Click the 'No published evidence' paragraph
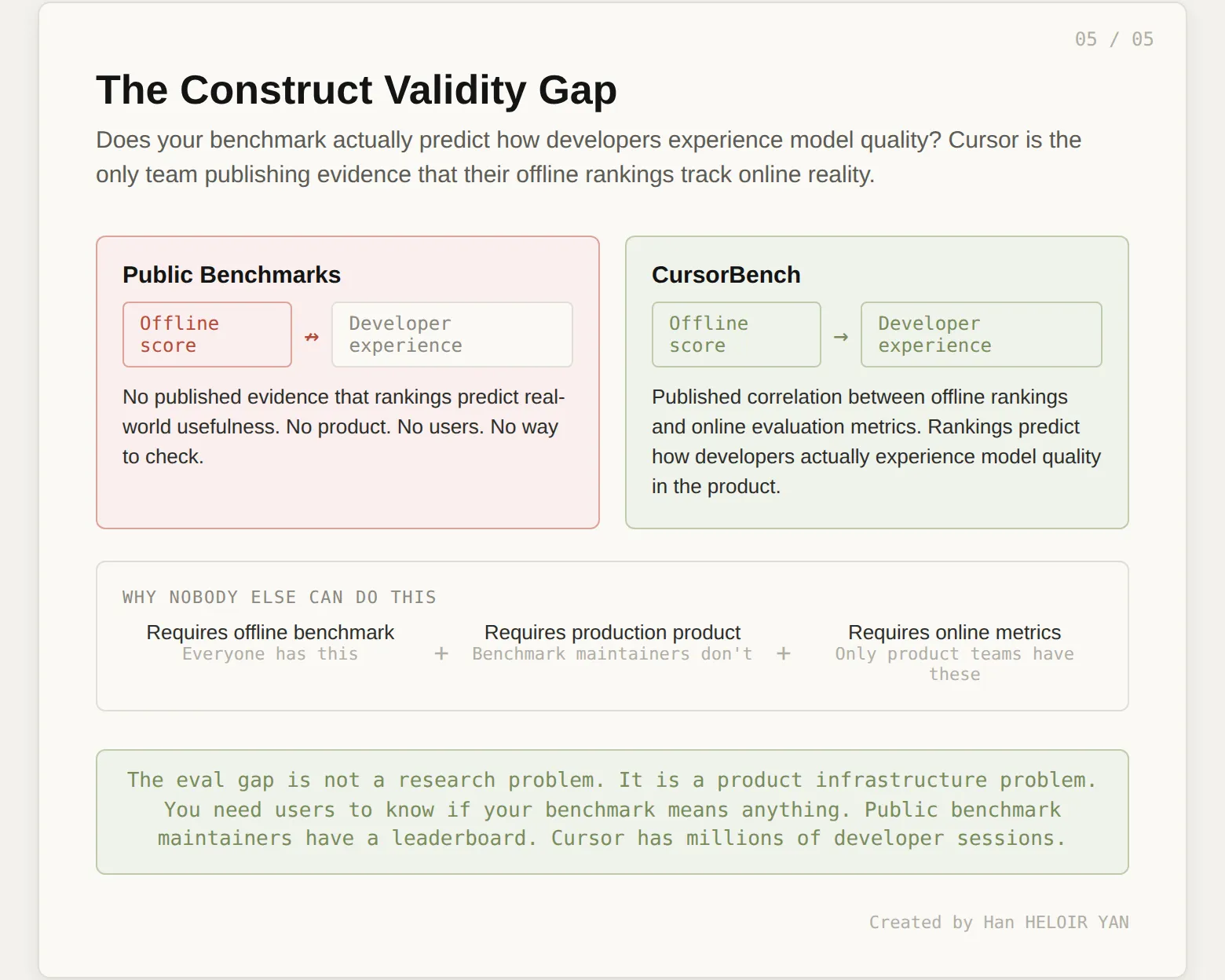Image resolution: width=1225 pixels, height=980 pixels. click(343, 426)
